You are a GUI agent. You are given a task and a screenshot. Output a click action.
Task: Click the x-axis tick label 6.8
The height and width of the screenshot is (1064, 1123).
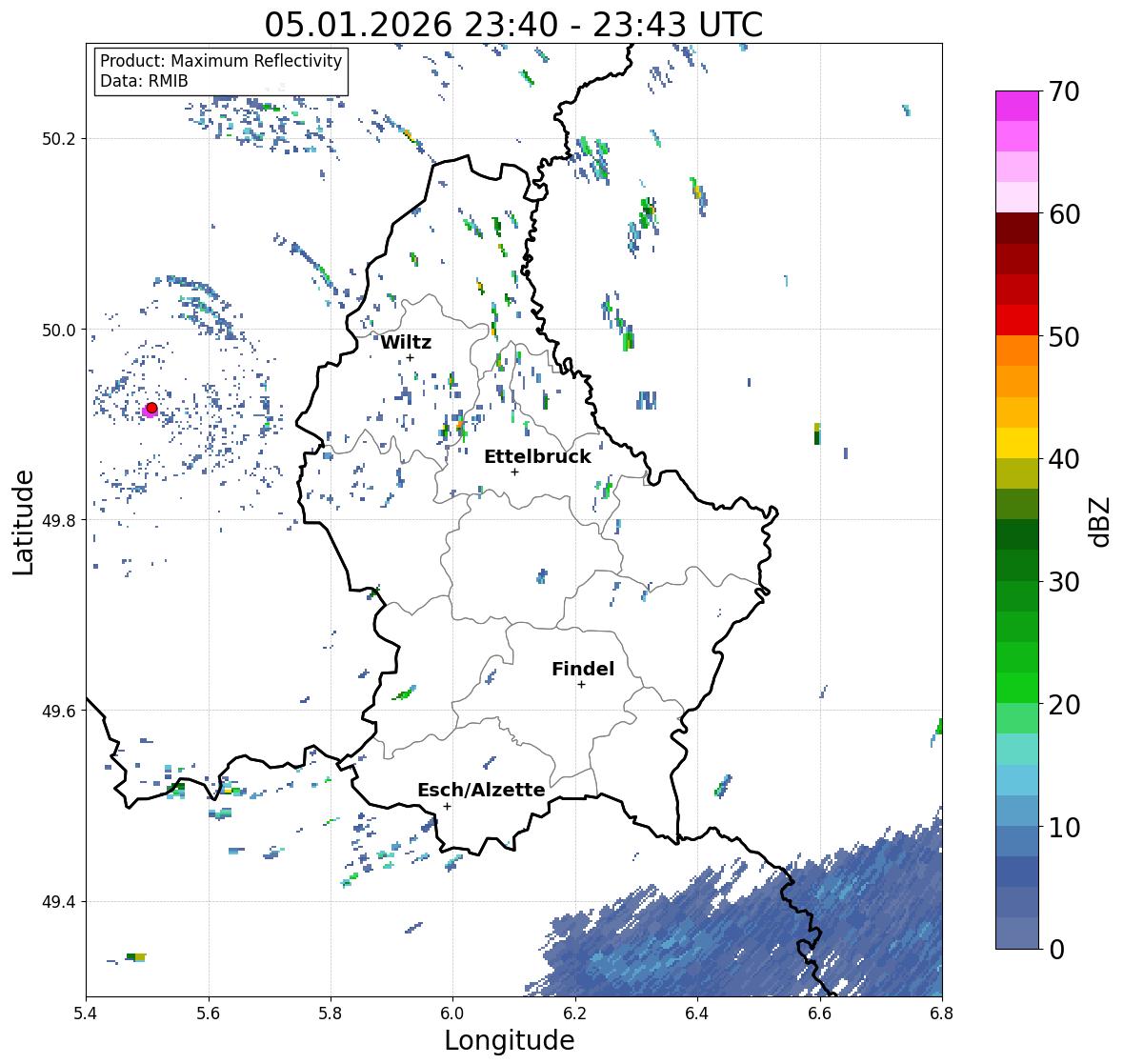[x=942, y=1014]
